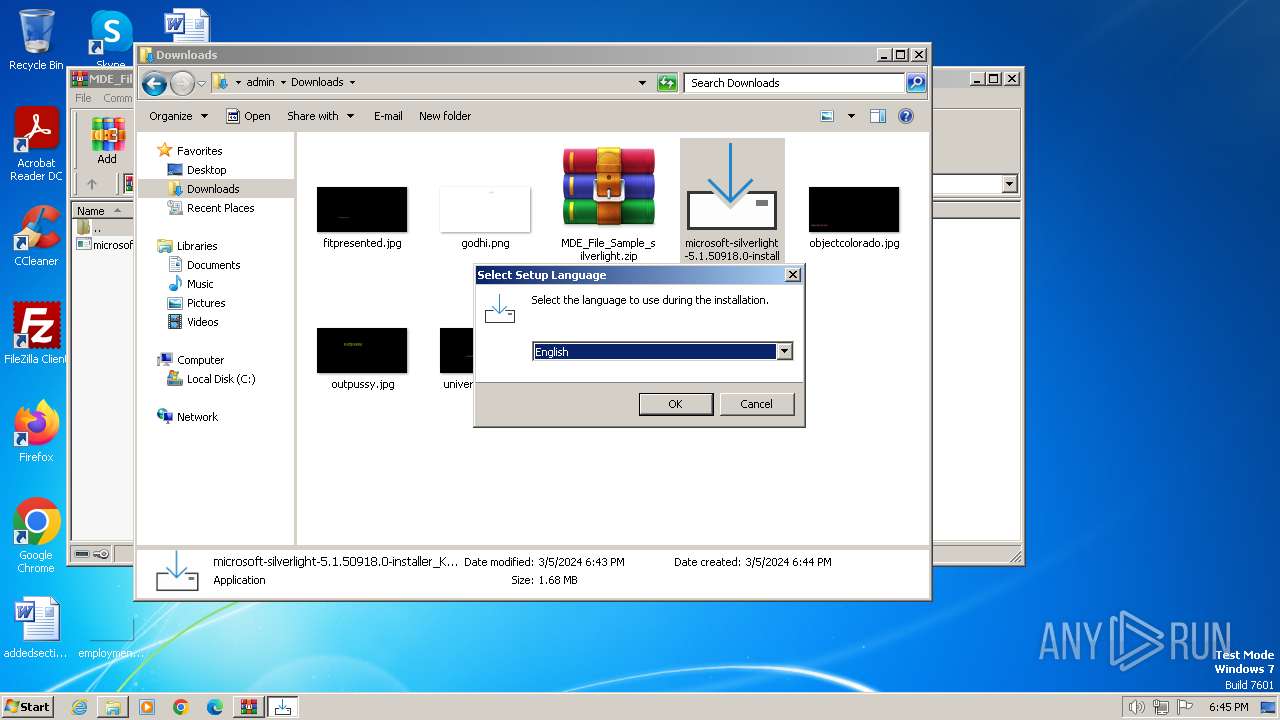Select Downloads in navigation pane

click(x=213, y=189)
